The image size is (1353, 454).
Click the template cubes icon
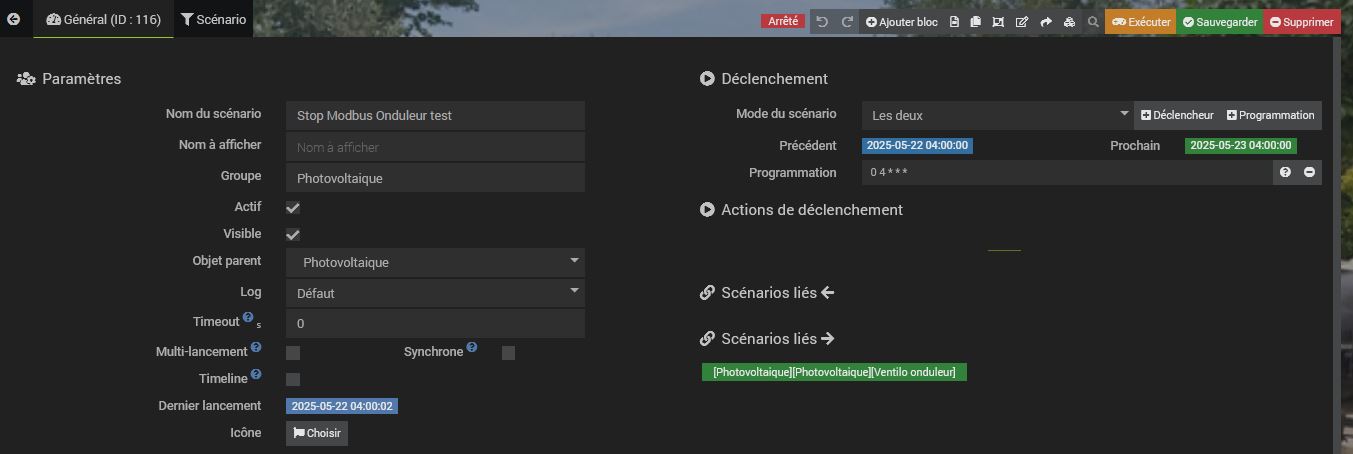click(x=1069, y=21)
